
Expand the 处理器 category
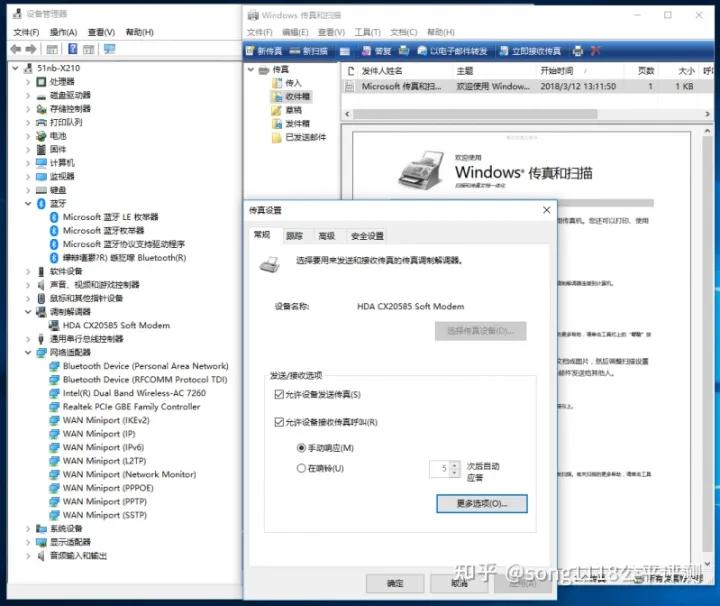[x=28, y=82]
